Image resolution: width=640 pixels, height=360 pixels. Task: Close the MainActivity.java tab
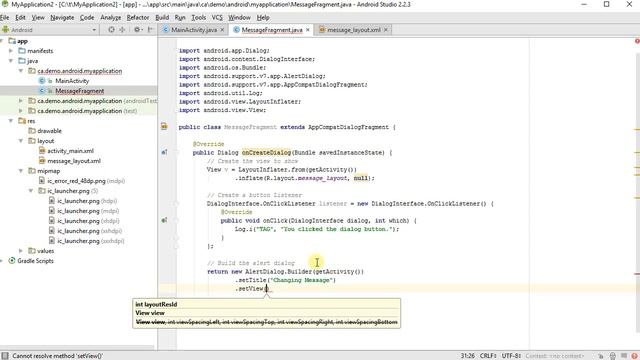point(222,30)
